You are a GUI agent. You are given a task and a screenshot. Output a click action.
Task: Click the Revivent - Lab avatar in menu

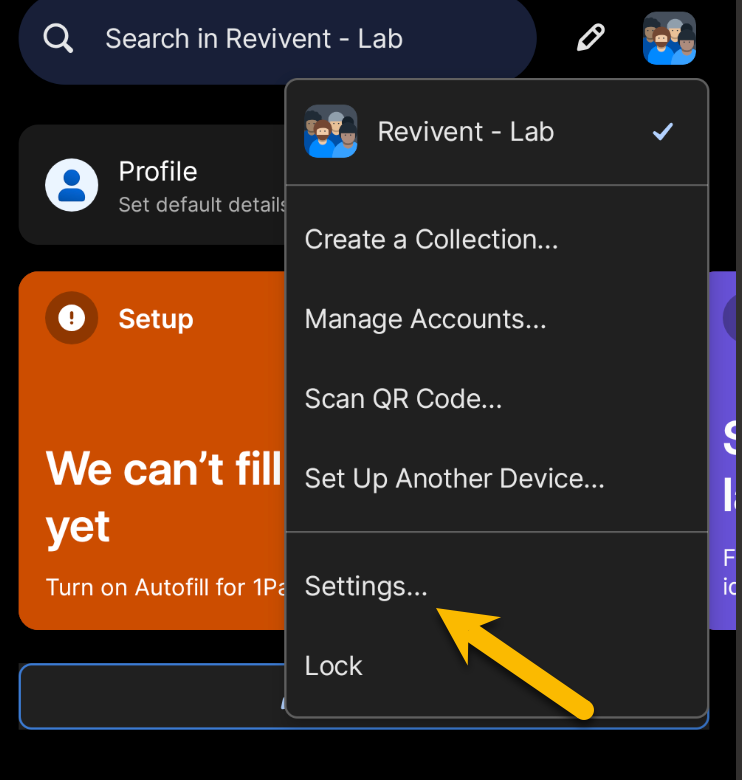(330, 131)
